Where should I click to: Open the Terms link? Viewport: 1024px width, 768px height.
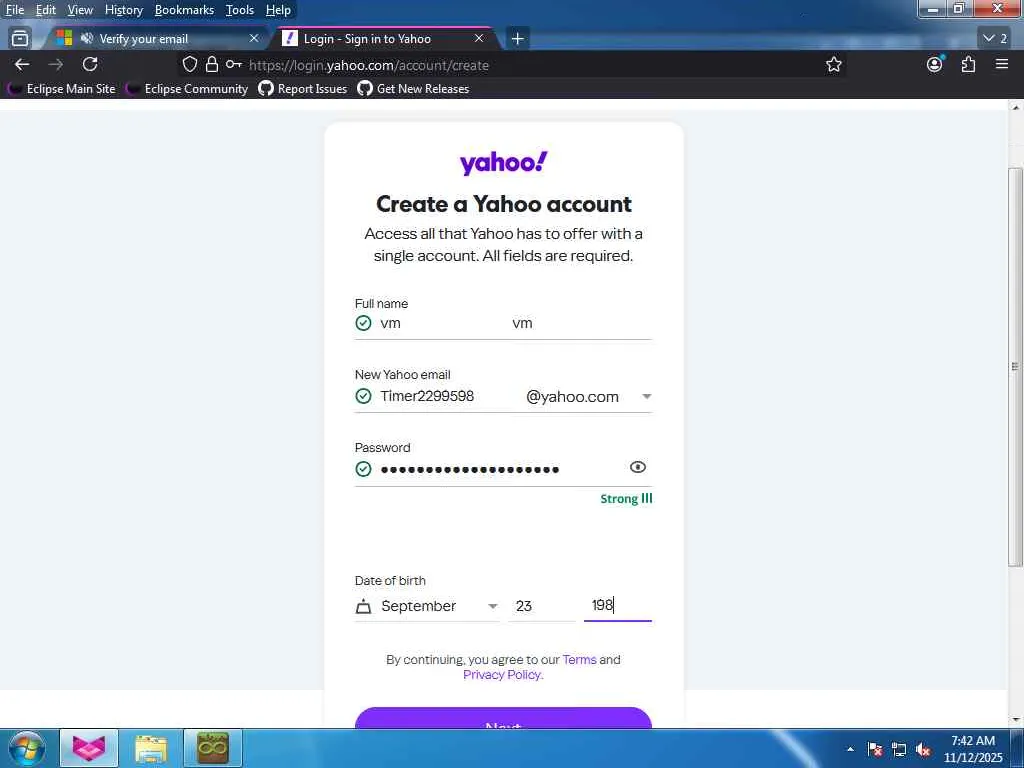pyautogui.click(x=579, y=660)
